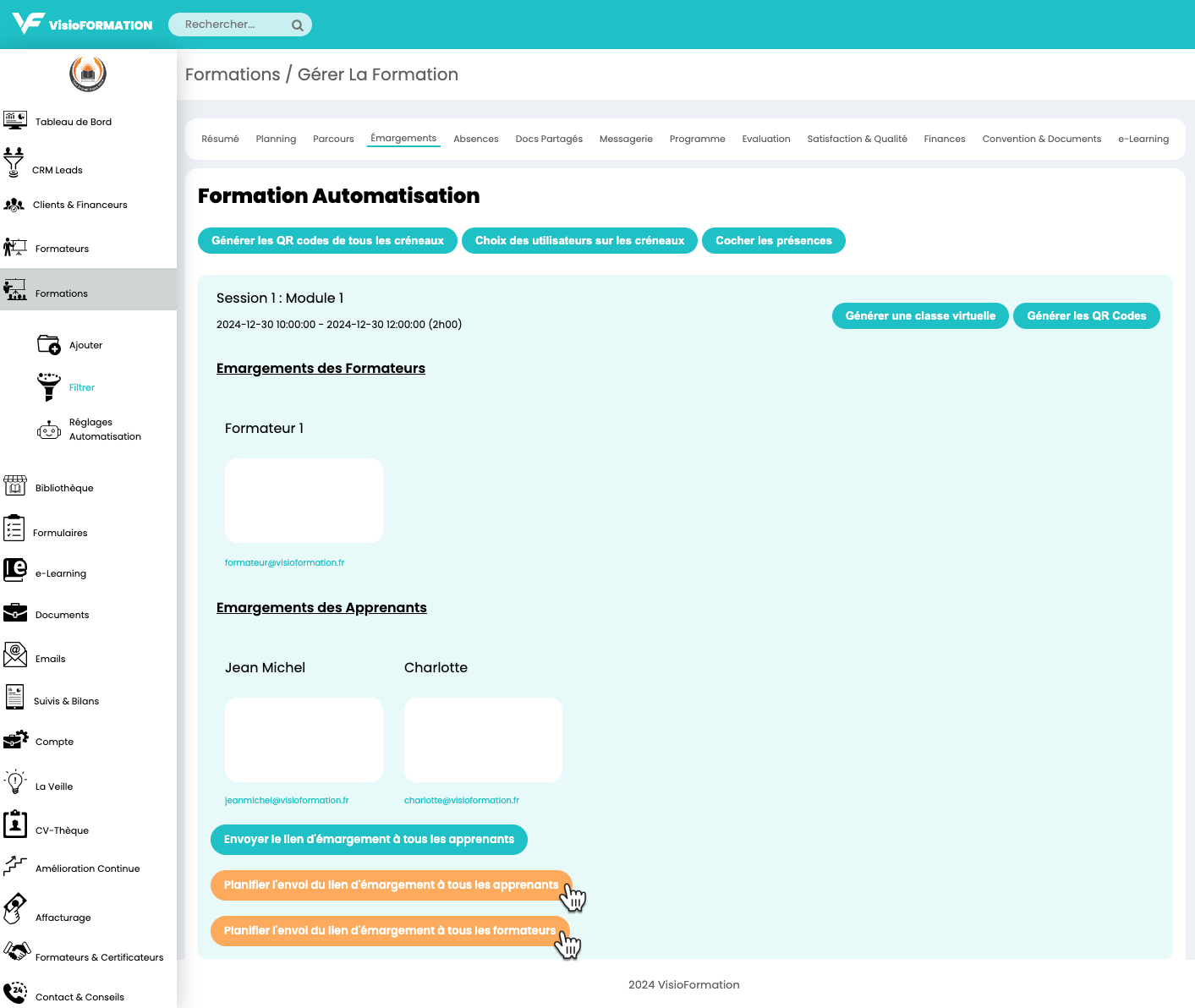
Task: Click the Réglages Automatisation robot icon
Action: (49, 430)
